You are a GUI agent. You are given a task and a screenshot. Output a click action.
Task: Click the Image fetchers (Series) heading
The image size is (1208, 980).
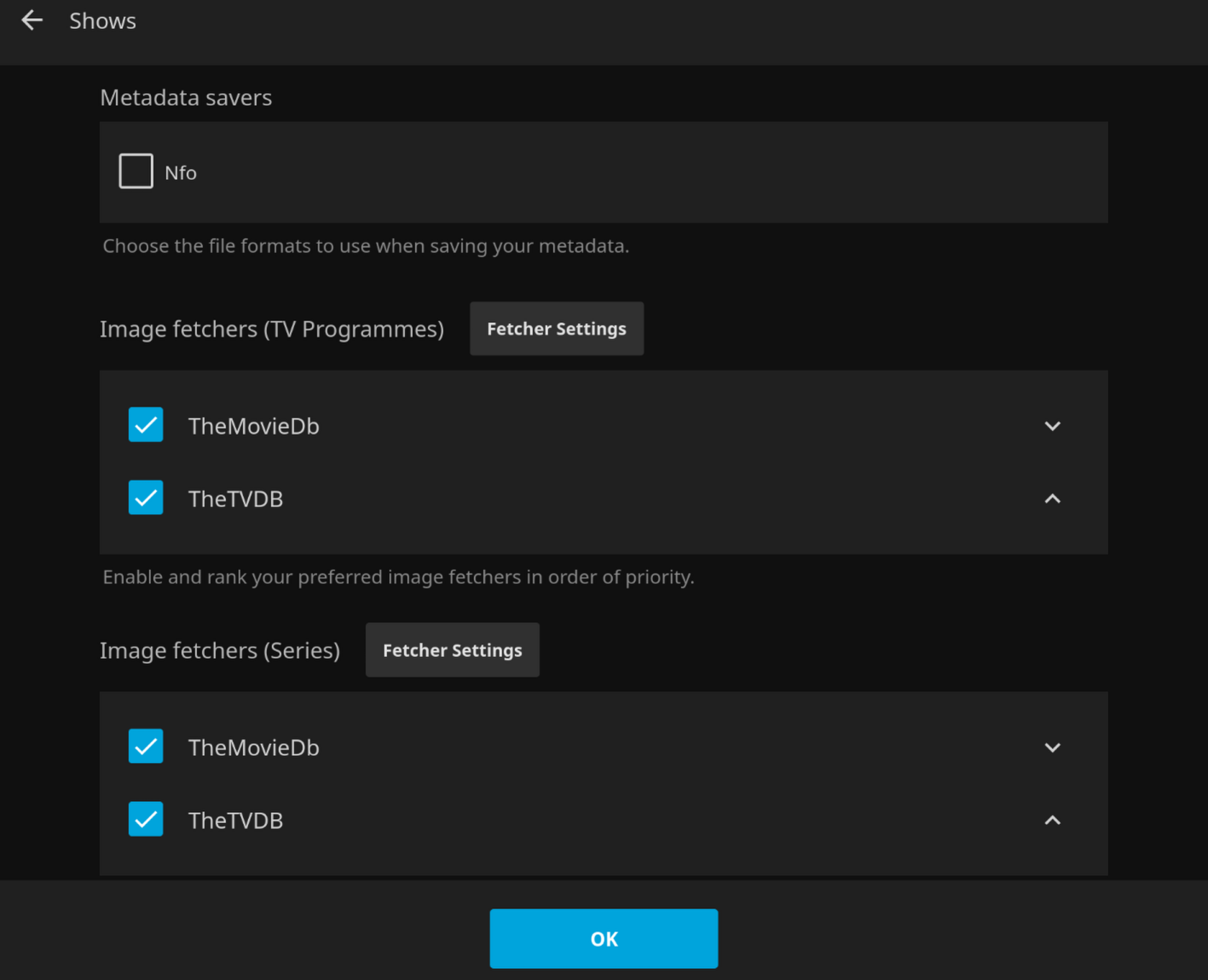coord(220,651)
